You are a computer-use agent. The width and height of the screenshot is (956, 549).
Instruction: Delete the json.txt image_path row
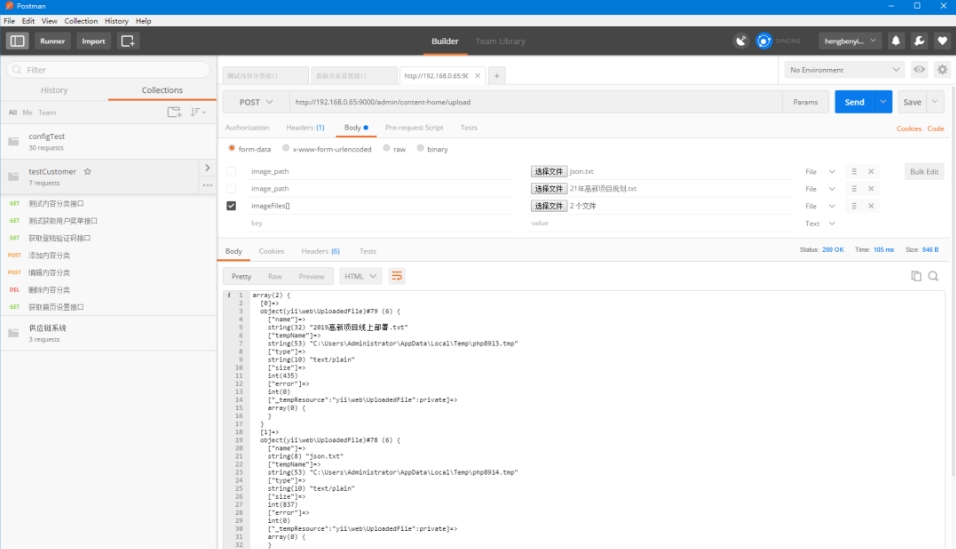coord(871,171)
